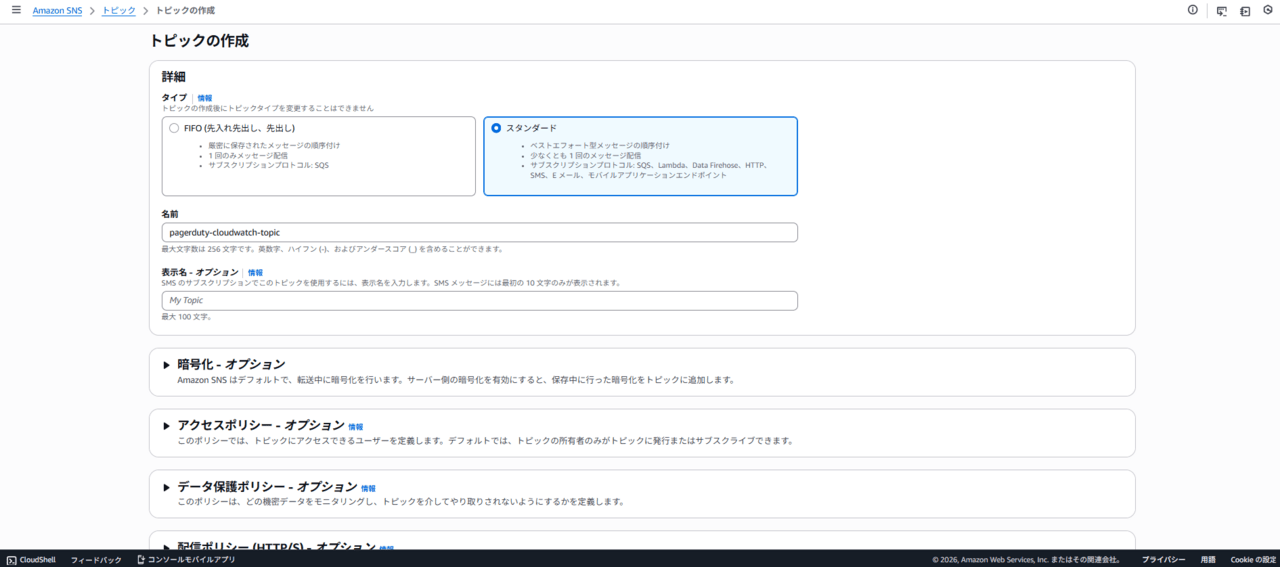Click the 名前 field with pagerduty-cloudwatch-topic
The width and height of the screenshot is (1280, 567).
(x=479, y=232)
